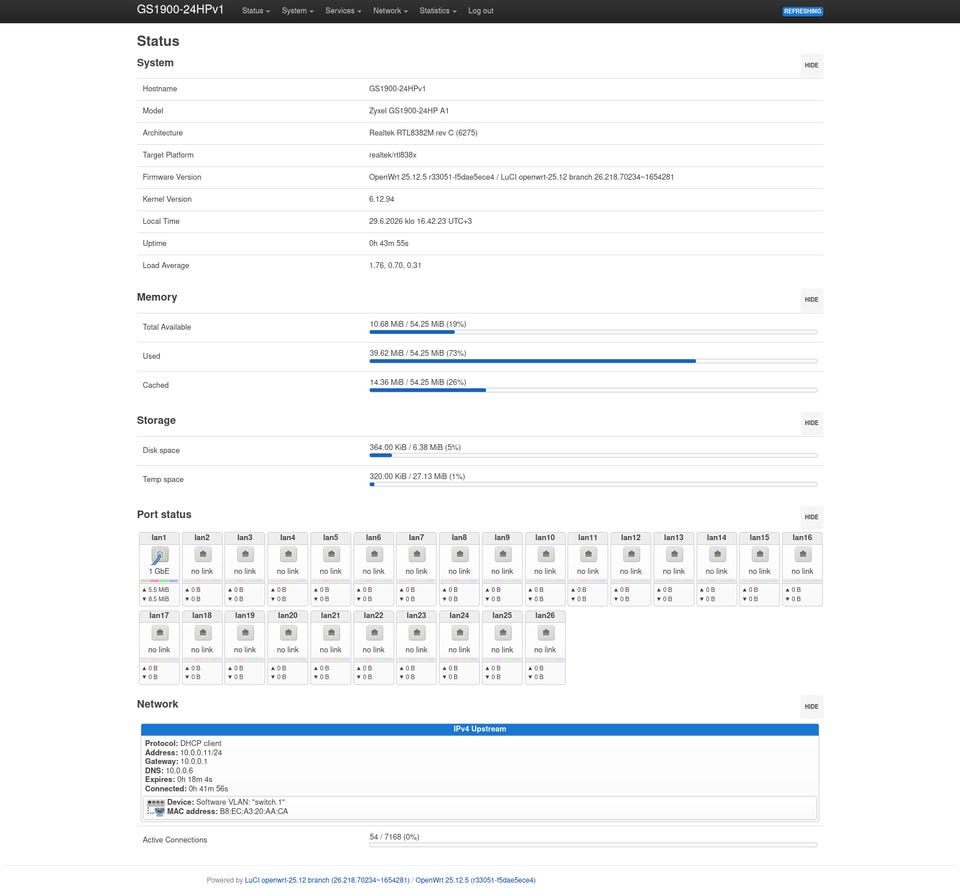The width and height of the screenshot is (960, 896).
Task: Click the uptime value 0h 43m 55s
Action: click(389, 243)
